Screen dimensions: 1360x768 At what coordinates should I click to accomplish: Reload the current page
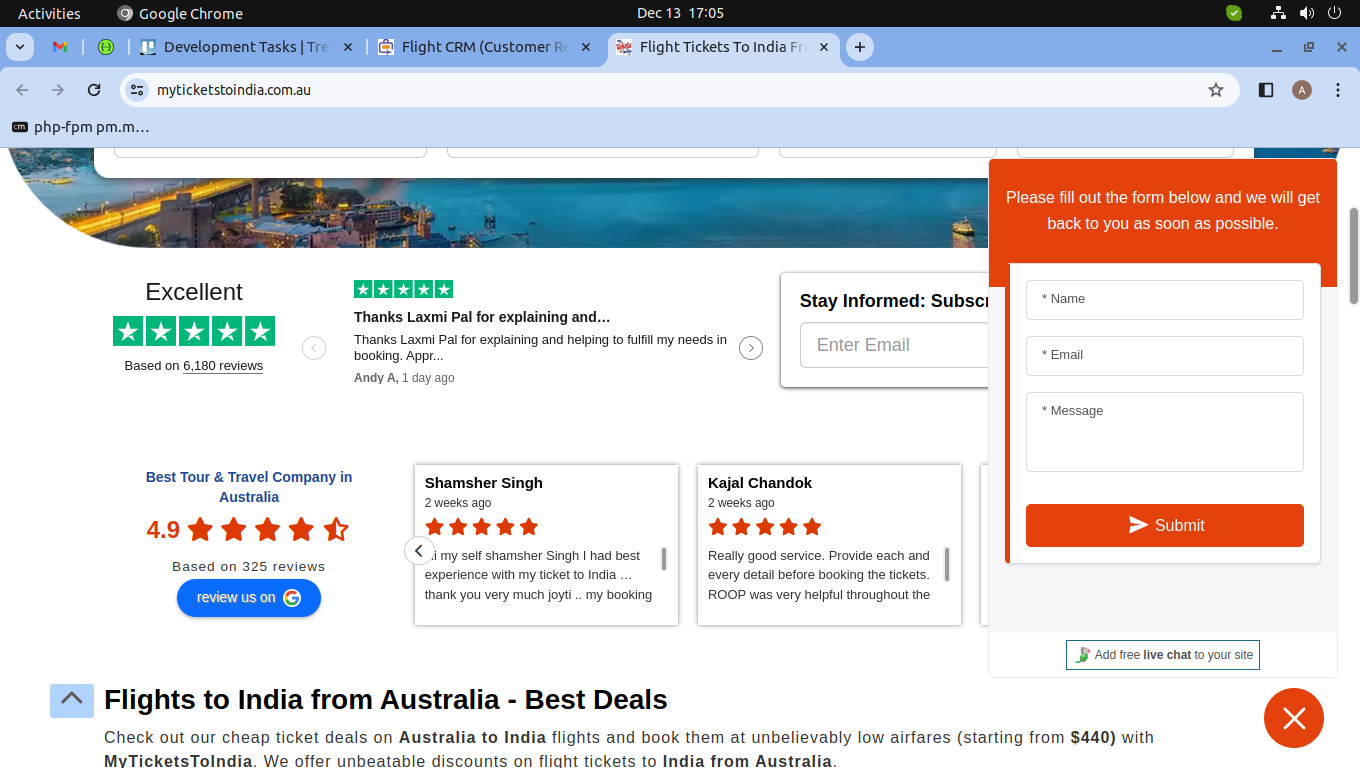point(94,90)
